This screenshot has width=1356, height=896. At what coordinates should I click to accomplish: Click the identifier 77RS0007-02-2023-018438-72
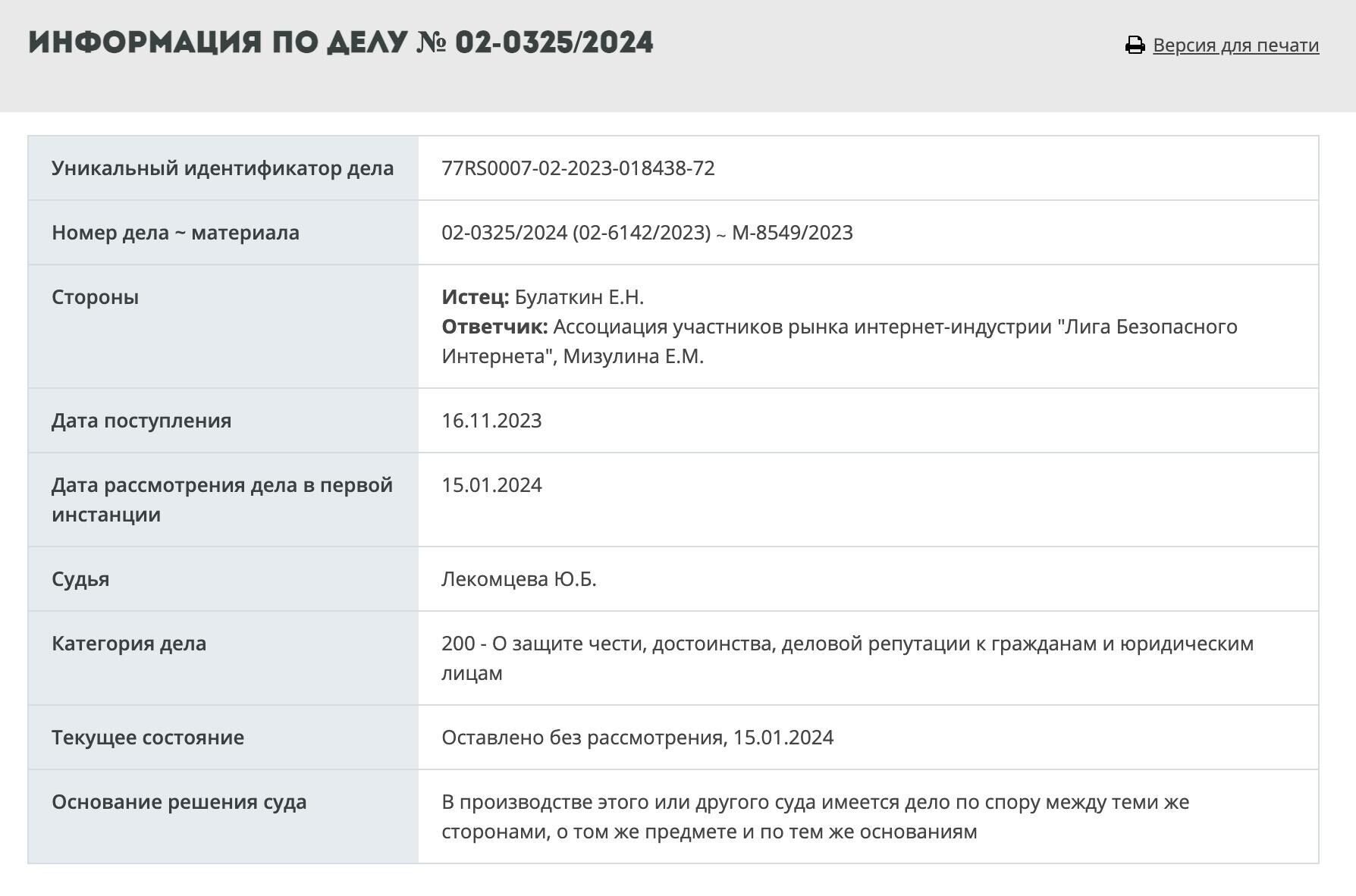coord(578,168)
